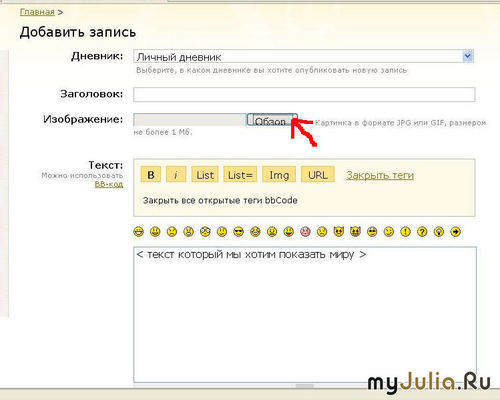500x400 pixels.
Task: Insert the light bulb idea smiley
Action: (x=439, y=232)
